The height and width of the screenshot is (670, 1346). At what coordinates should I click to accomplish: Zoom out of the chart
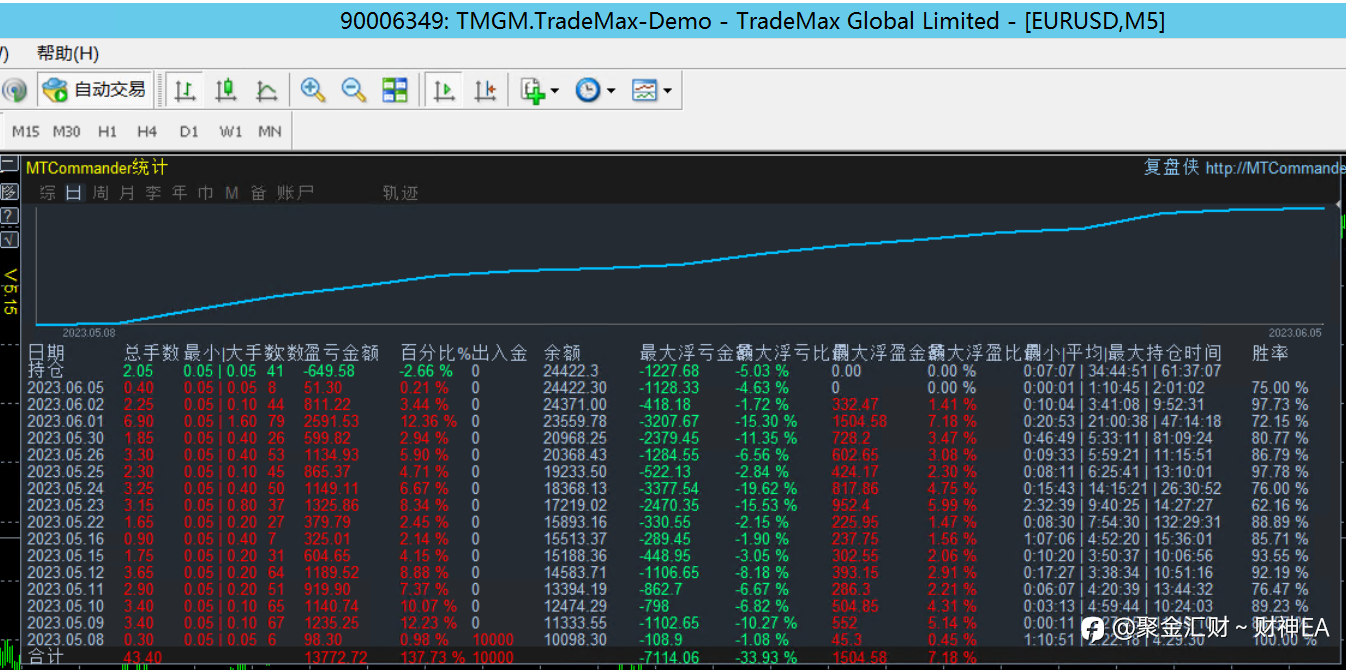[353, 90]
